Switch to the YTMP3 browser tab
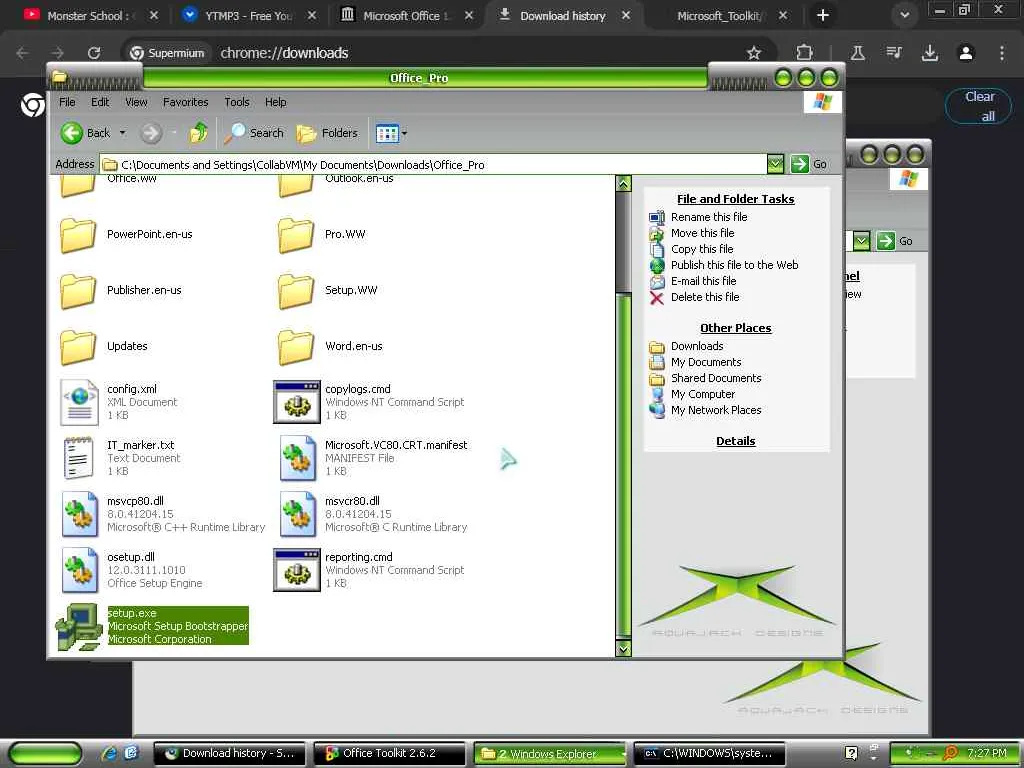 (x=247, y=16)
